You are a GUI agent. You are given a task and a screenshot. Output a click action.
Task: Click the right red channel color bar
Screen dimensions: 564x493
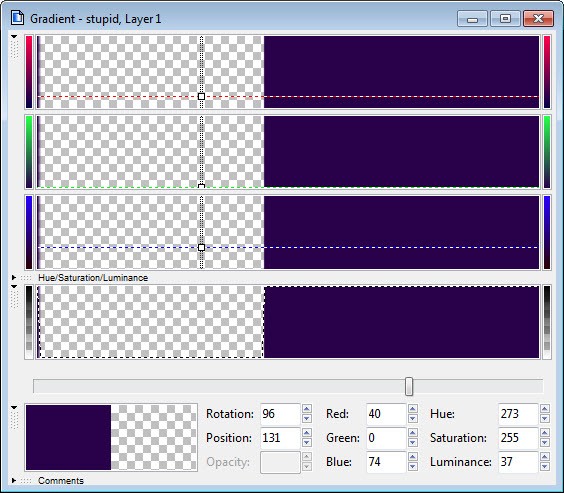(547, 72)
